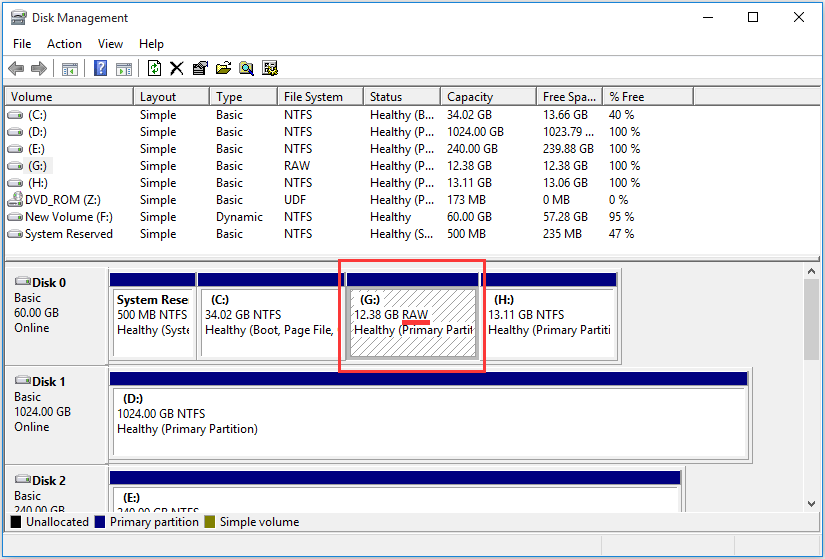This screenshot has height=559, width=825.
Task: Open Help using the blue question mark icon
Action: click(x=100, y=68)
